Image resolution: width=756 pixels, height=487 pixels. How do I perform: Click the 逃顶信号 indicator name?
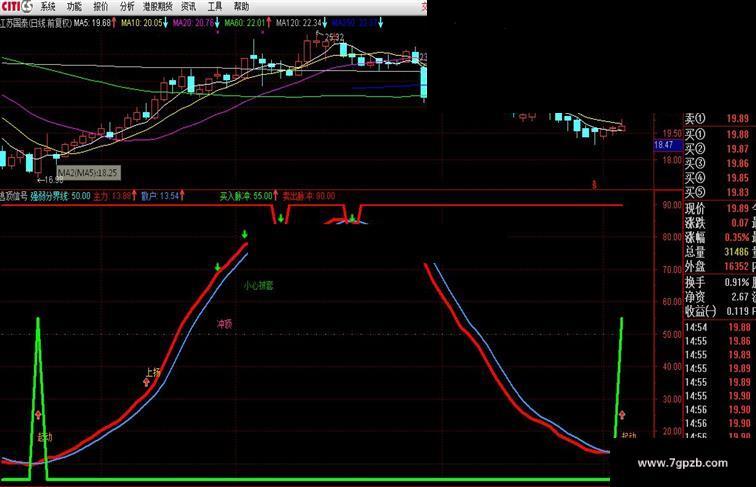(14, 196)
